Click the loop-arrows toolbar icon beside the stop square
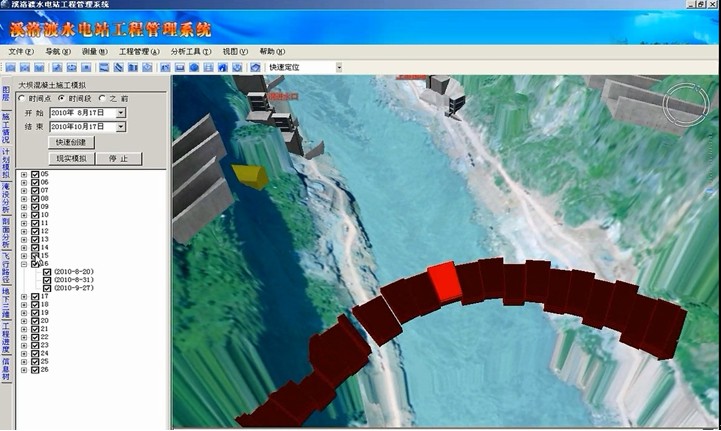 72,68
